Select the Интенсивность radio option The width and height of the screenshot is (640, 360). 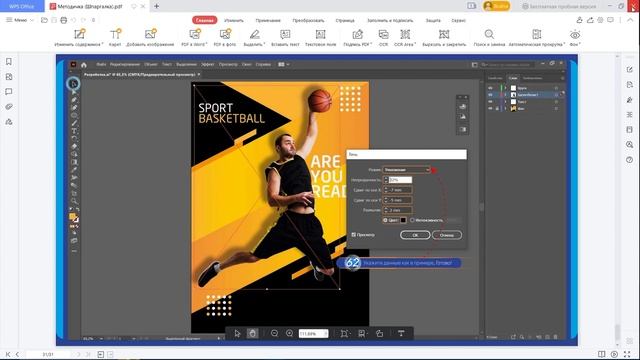(x=412, y=220)
